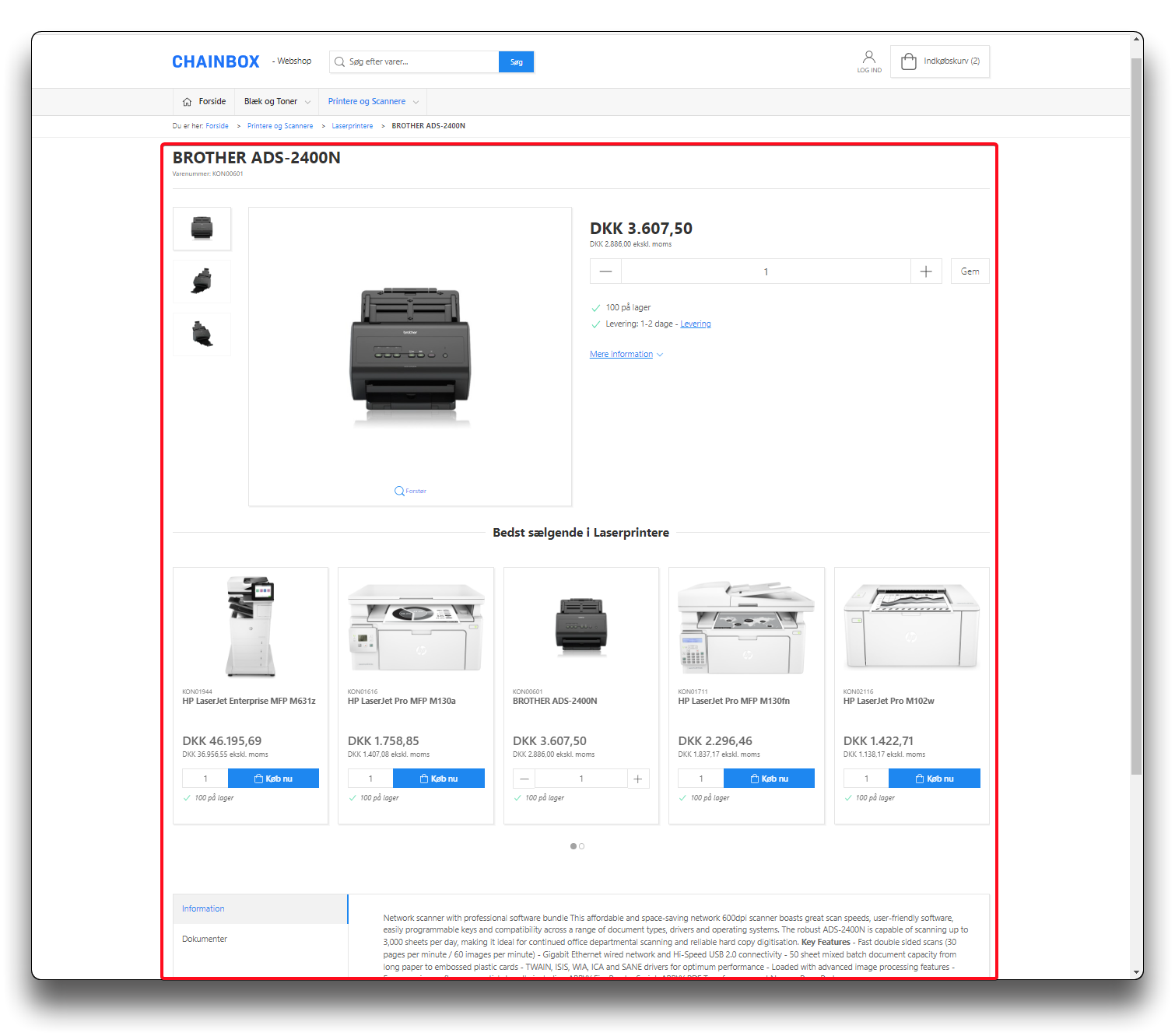Decrease main product quantity with minus
The height and width of the screenshot is (1036, 1175).
click(605, 271)
